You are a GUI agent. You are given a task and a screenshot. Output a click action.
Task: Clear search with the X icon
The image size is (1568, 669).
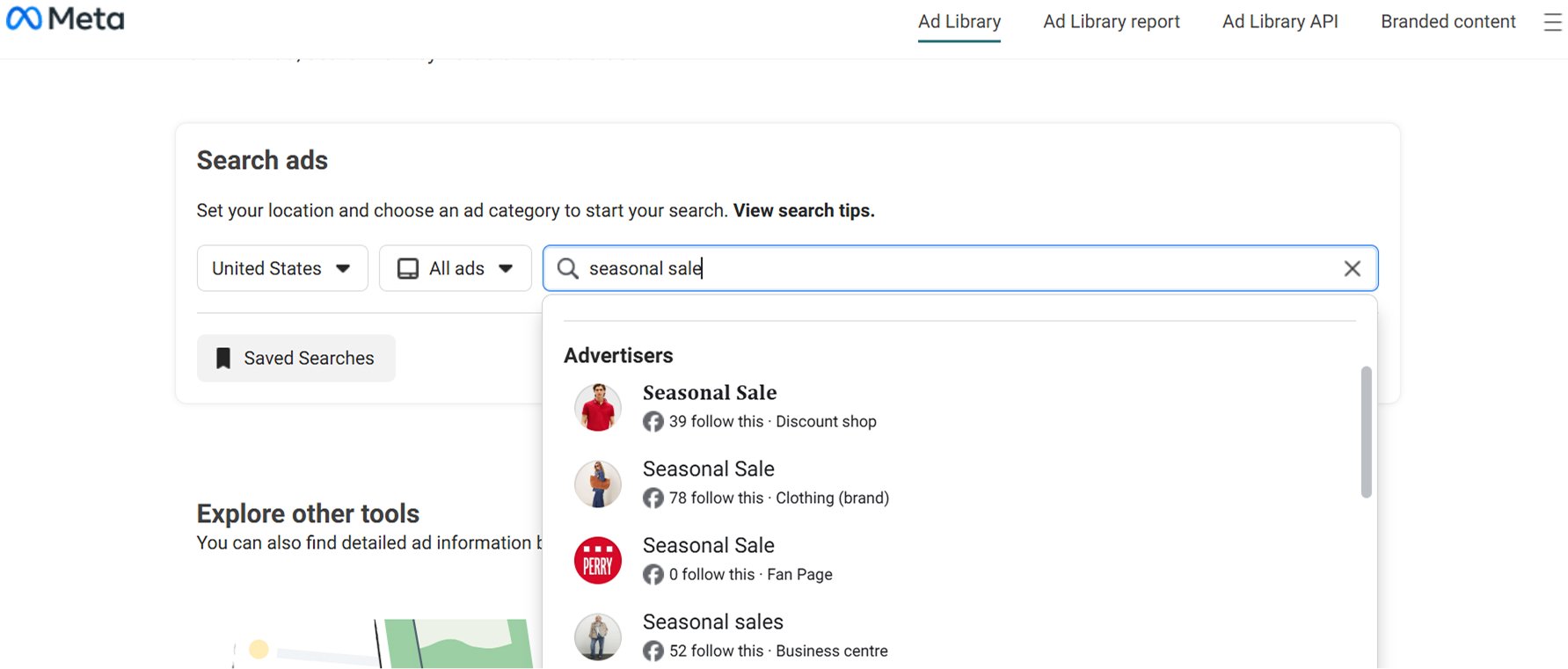coord(1352,269)
